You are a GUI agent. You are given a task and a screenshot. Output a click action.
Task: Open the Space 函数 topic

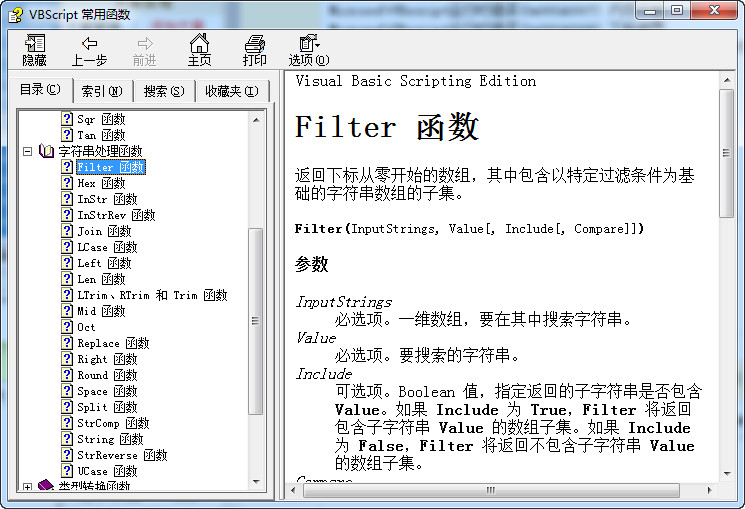tap(107, 391)
